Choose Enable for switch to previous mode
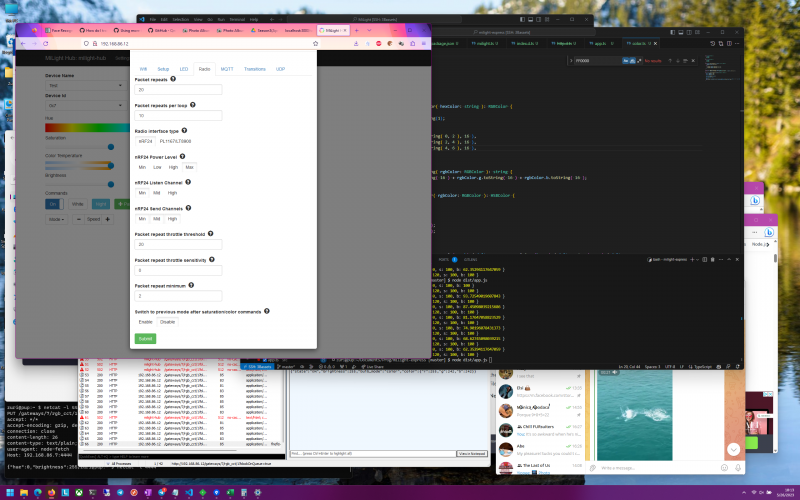The width and height of the screenshot is (800, 500). (x=145, y=322)
